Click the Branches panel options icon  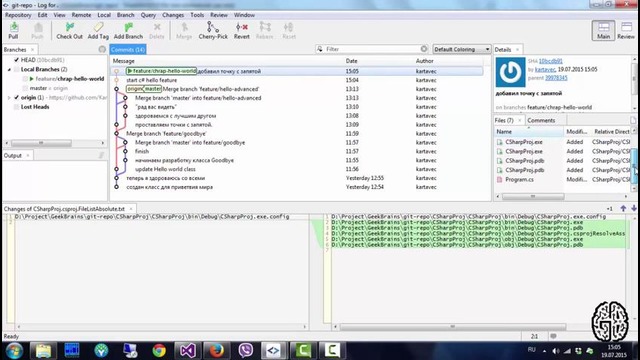pos(102,49)
